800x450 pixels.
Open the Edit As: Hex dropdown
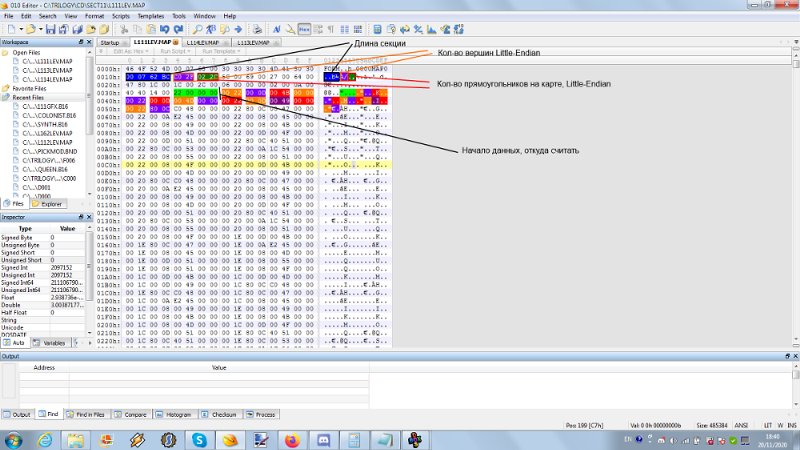point(130,52)
